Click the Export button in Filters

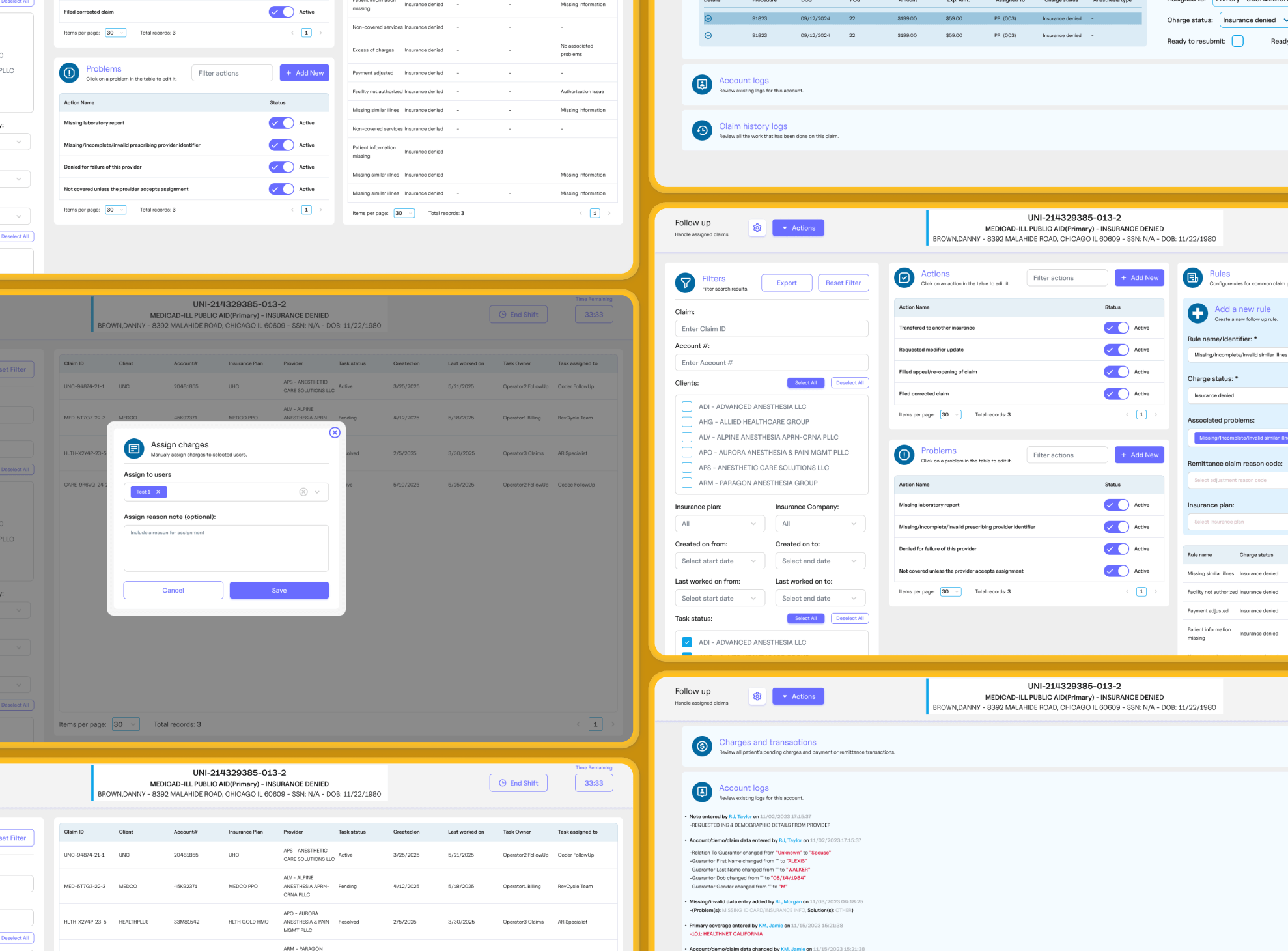pyautogui.click(x=786, y=283)
